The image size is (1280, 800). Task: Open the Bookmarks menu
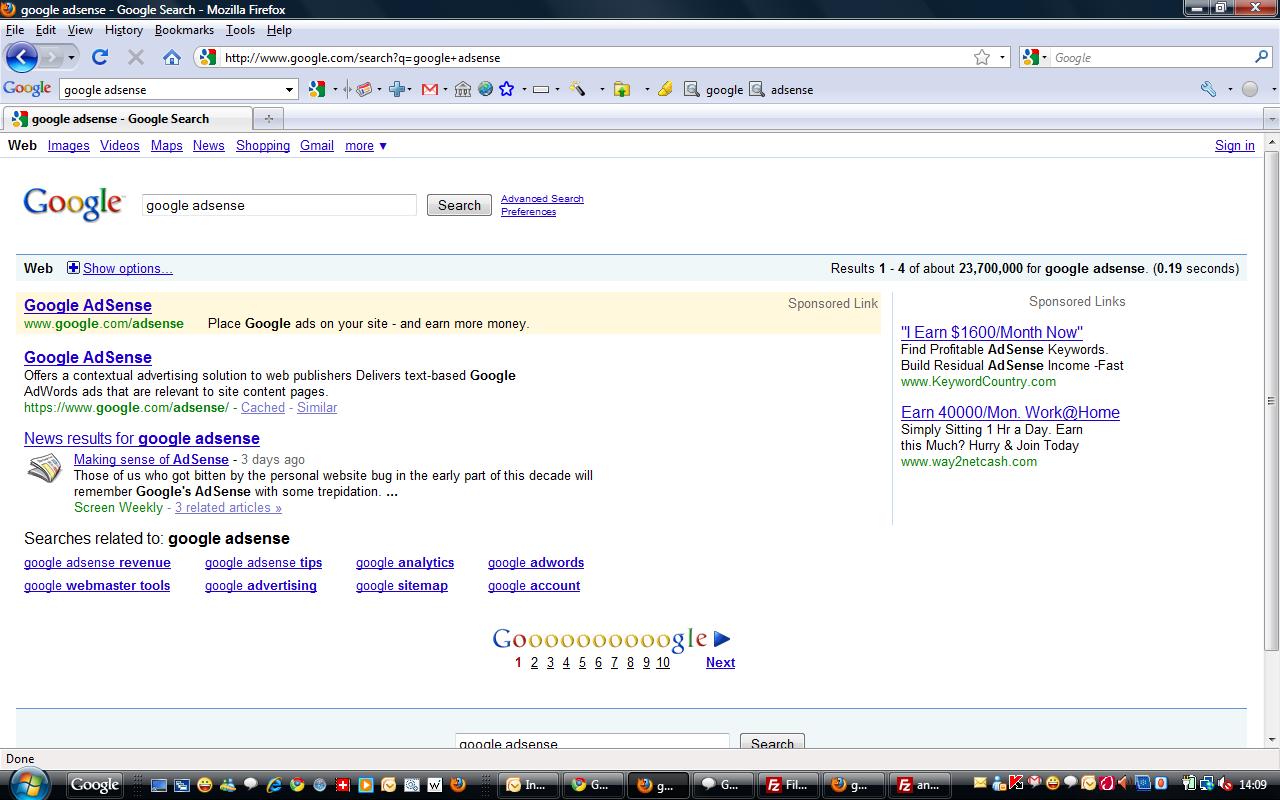(x=184, y=30)
